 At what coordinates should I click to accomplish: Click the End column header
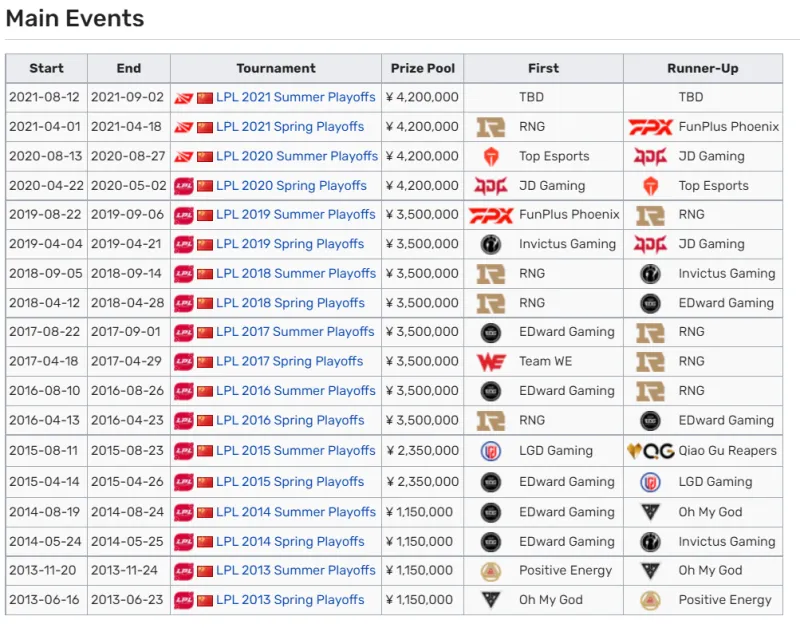[x=129, y=68]
